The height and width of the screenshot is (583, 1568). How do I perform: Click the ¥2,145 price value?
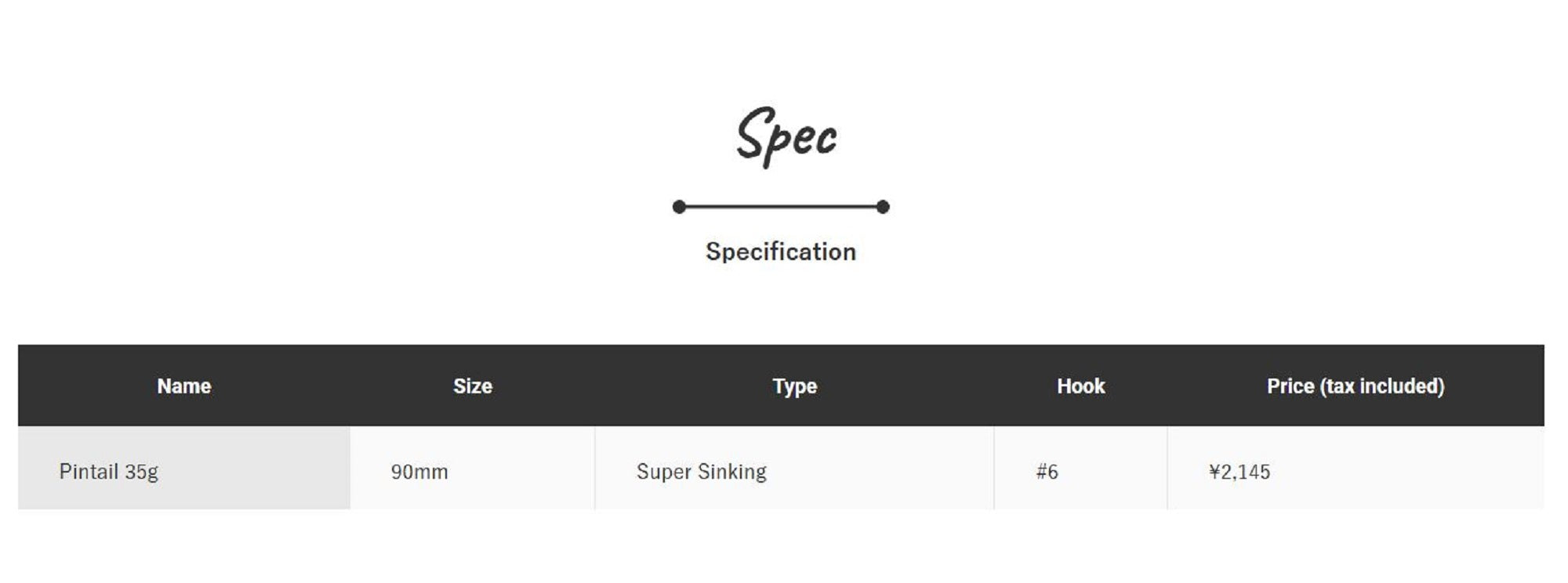1240,472
